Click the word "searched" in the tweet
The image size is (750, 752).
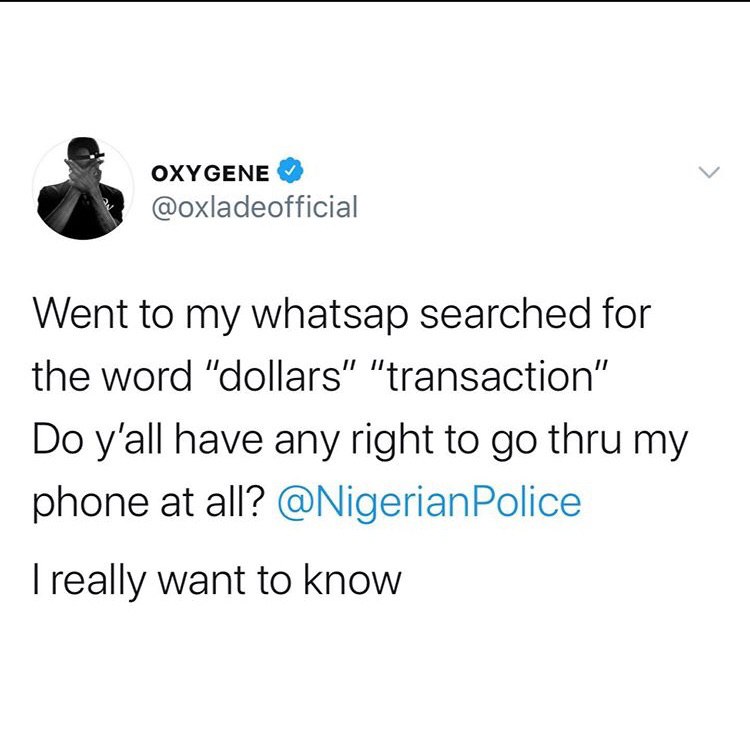tap(505, 315)
